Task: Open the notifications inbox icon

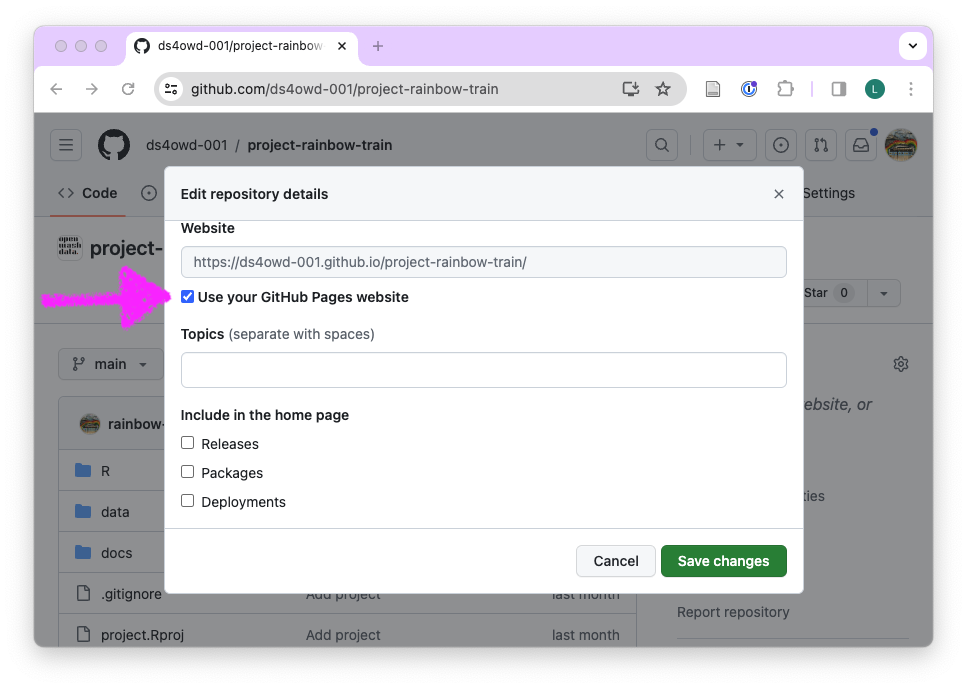Action: point(860,145)
